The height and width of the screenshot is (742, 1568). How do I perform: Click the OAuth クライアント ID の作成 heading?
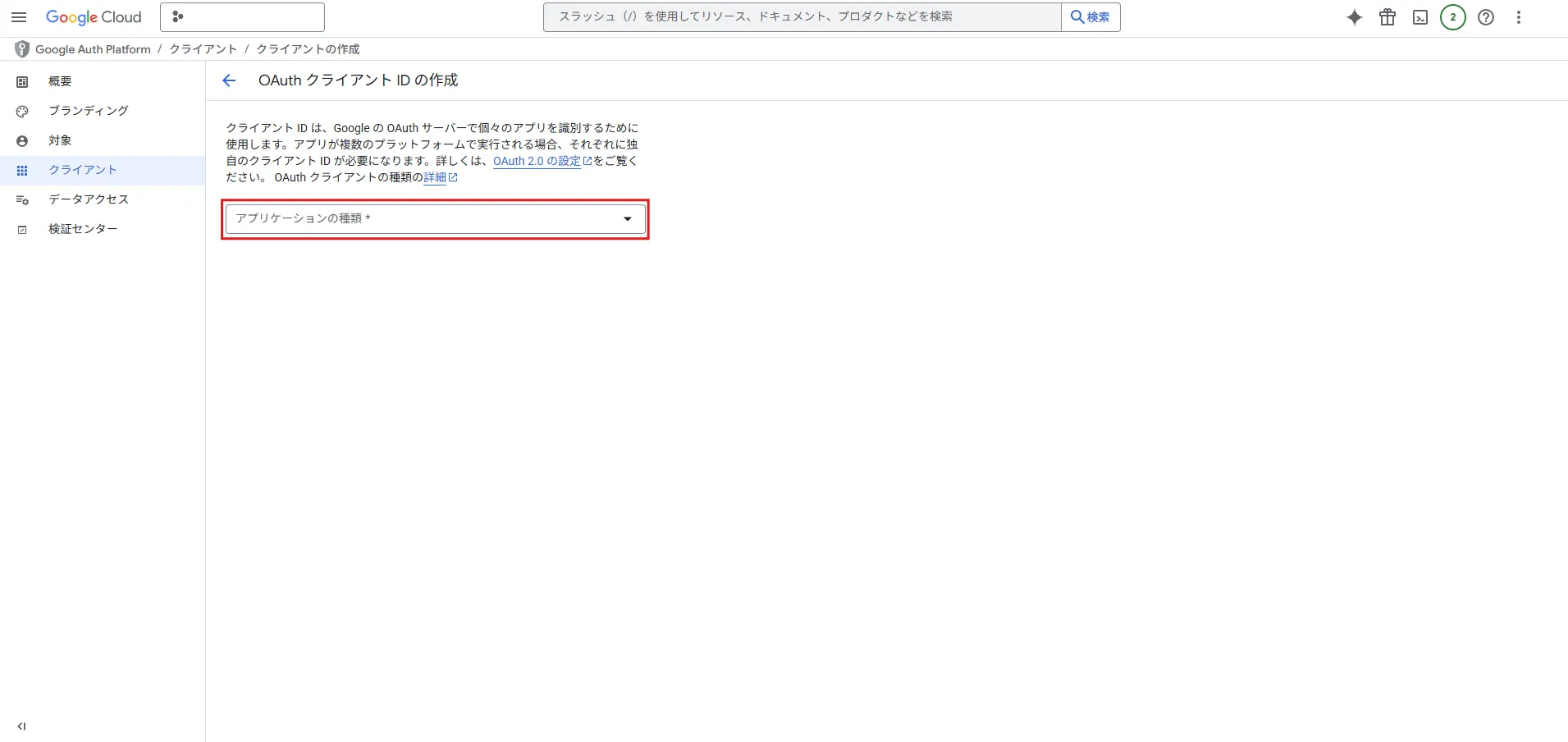coord(358,80)
